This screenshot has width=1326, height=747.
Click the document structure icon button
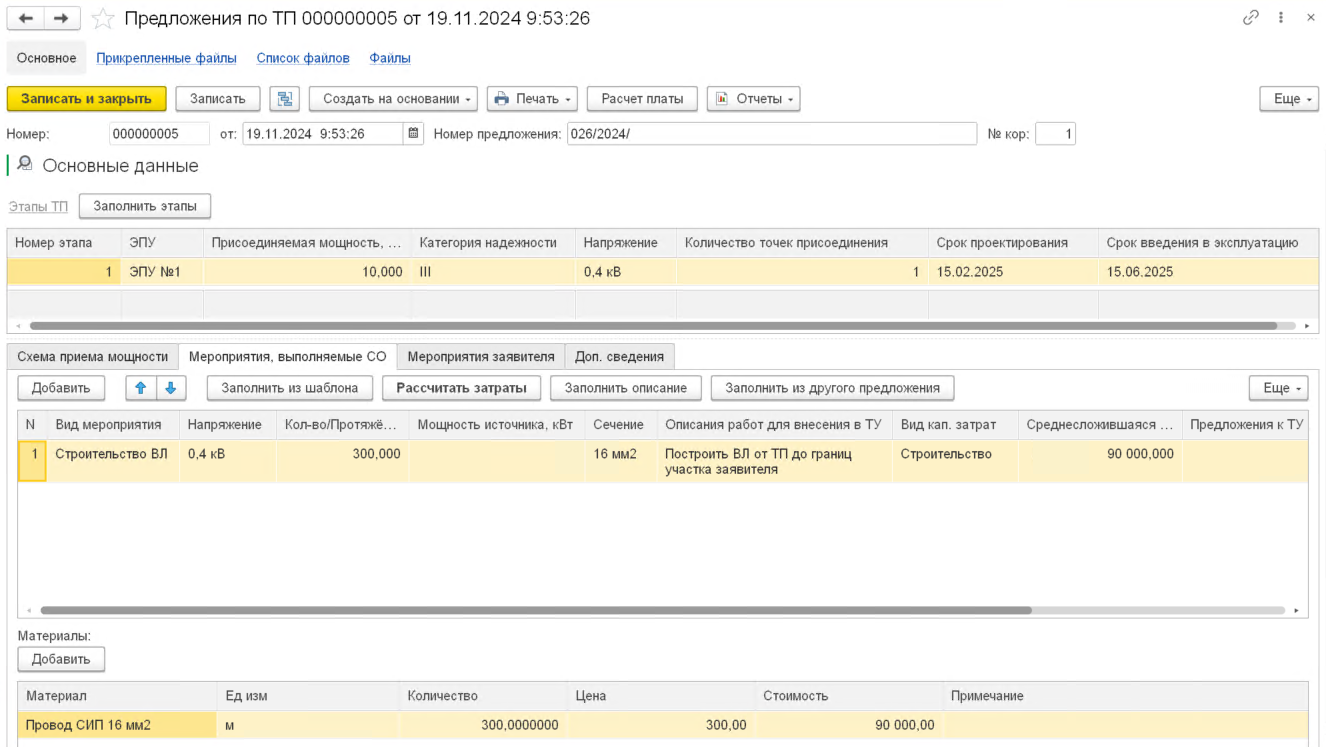point(285,99)
